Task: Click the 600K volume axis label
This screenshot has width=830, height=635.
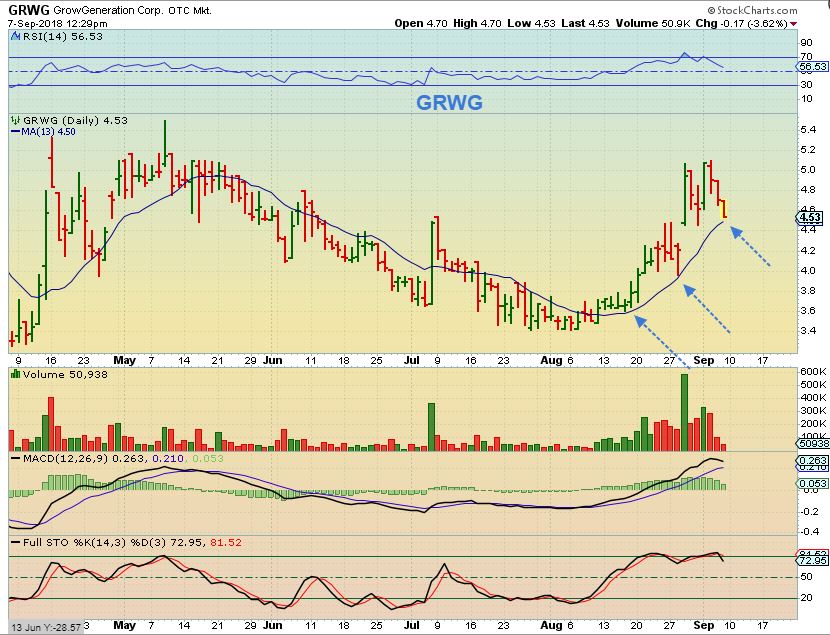Action: tap(814, 372)
